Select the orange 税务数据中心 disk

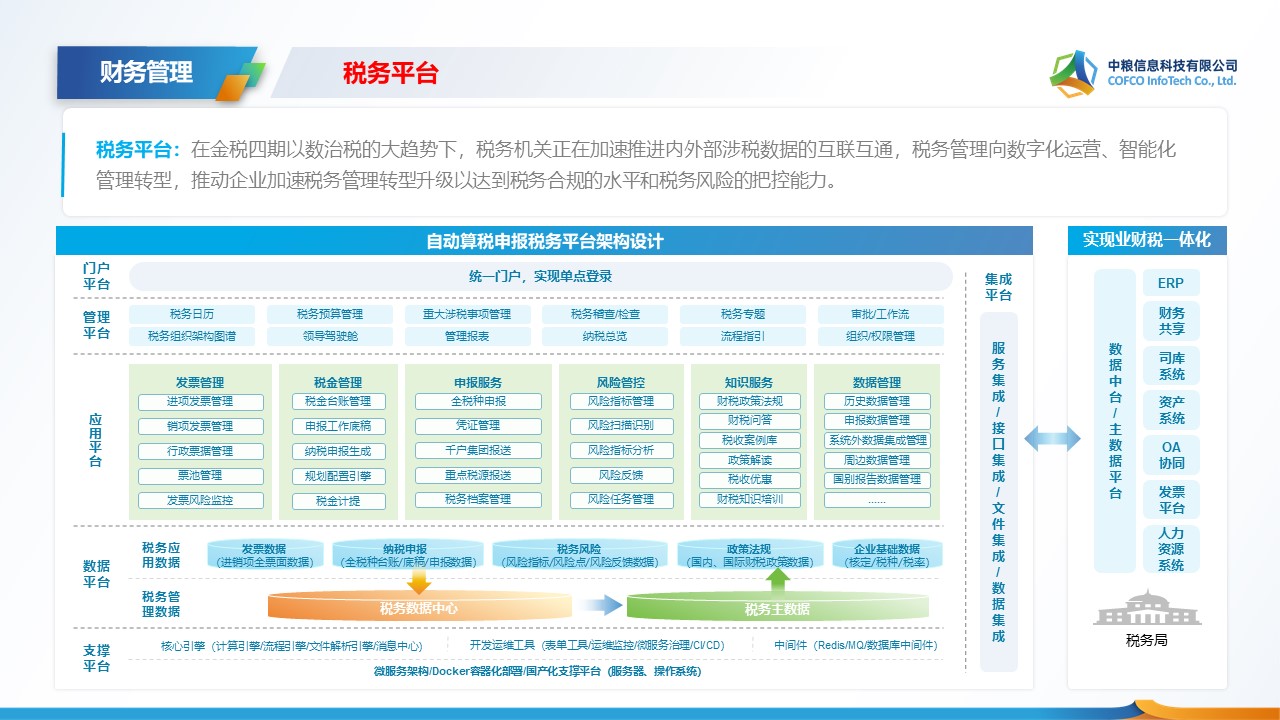(x=419, y=607)
